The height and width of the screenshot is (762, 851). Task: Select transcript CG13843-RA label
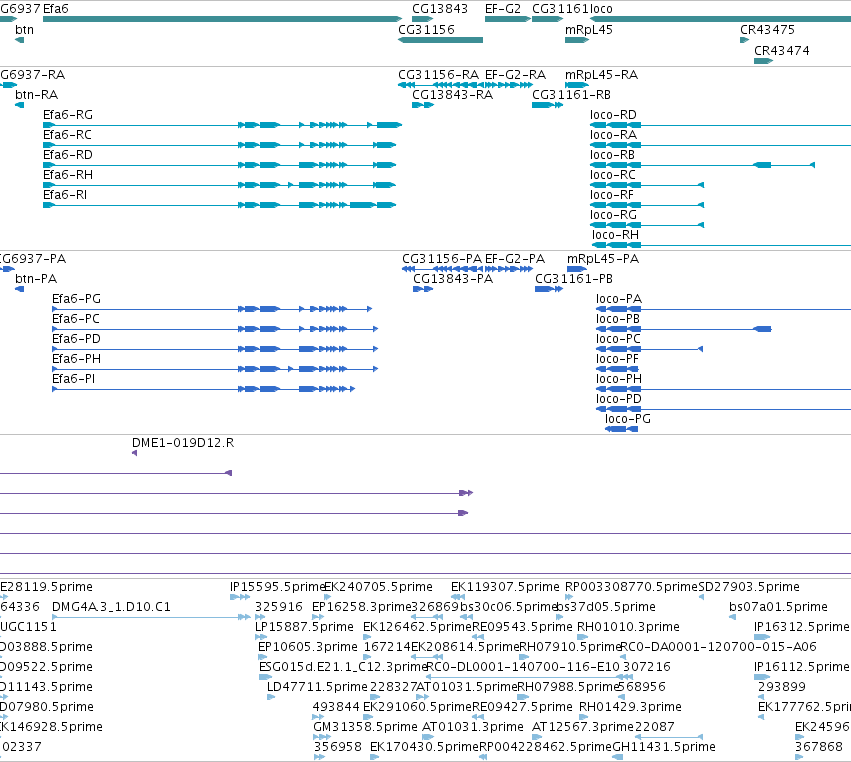(453, 95)
